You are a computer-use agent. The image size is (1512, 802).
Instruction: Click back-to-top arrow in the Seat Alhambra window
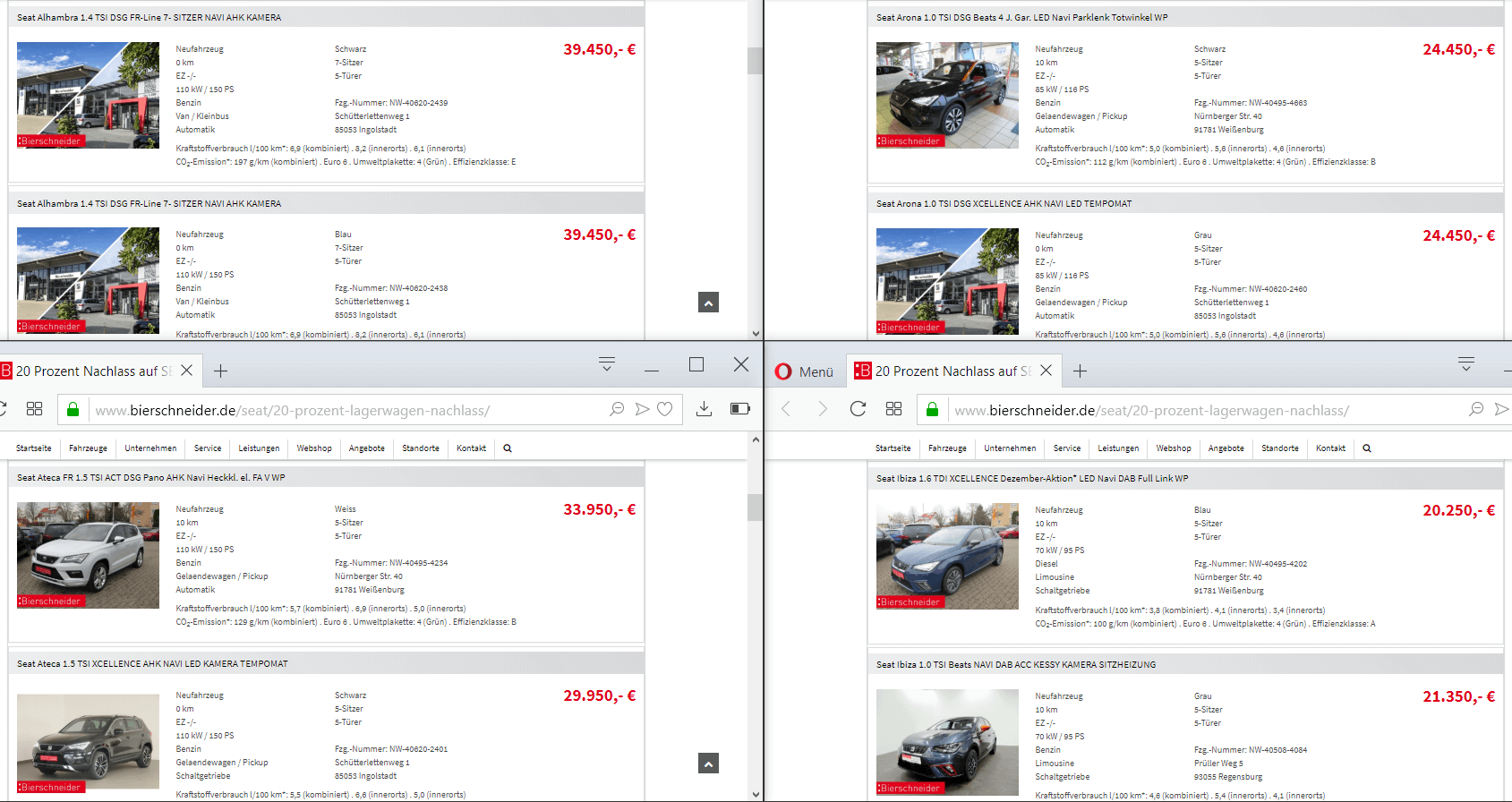708,303
